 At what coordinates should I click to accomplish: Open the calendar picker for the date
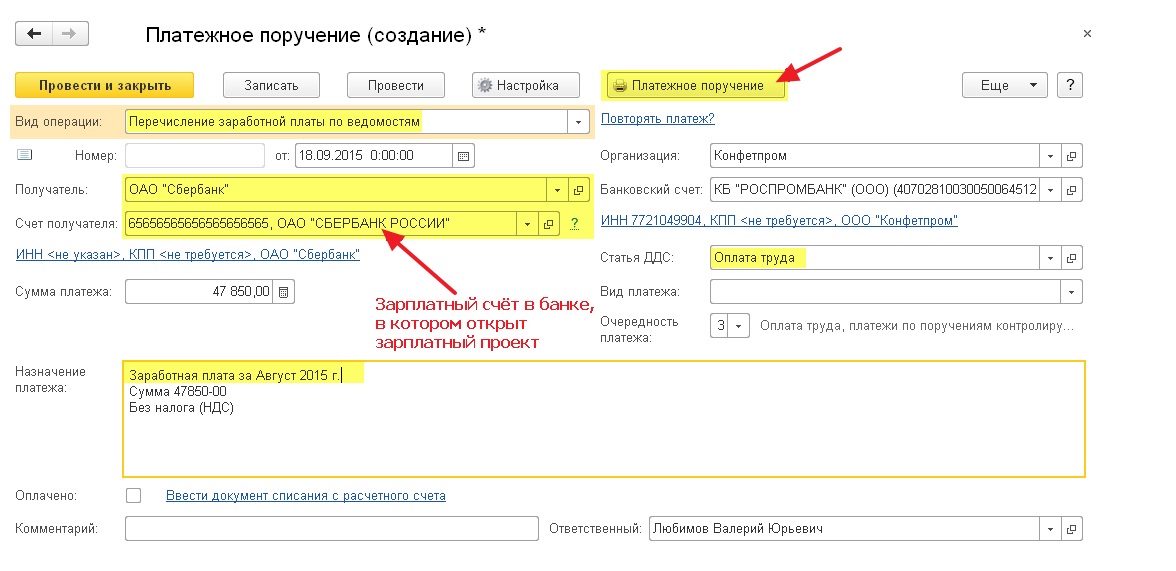click(464, 156)
